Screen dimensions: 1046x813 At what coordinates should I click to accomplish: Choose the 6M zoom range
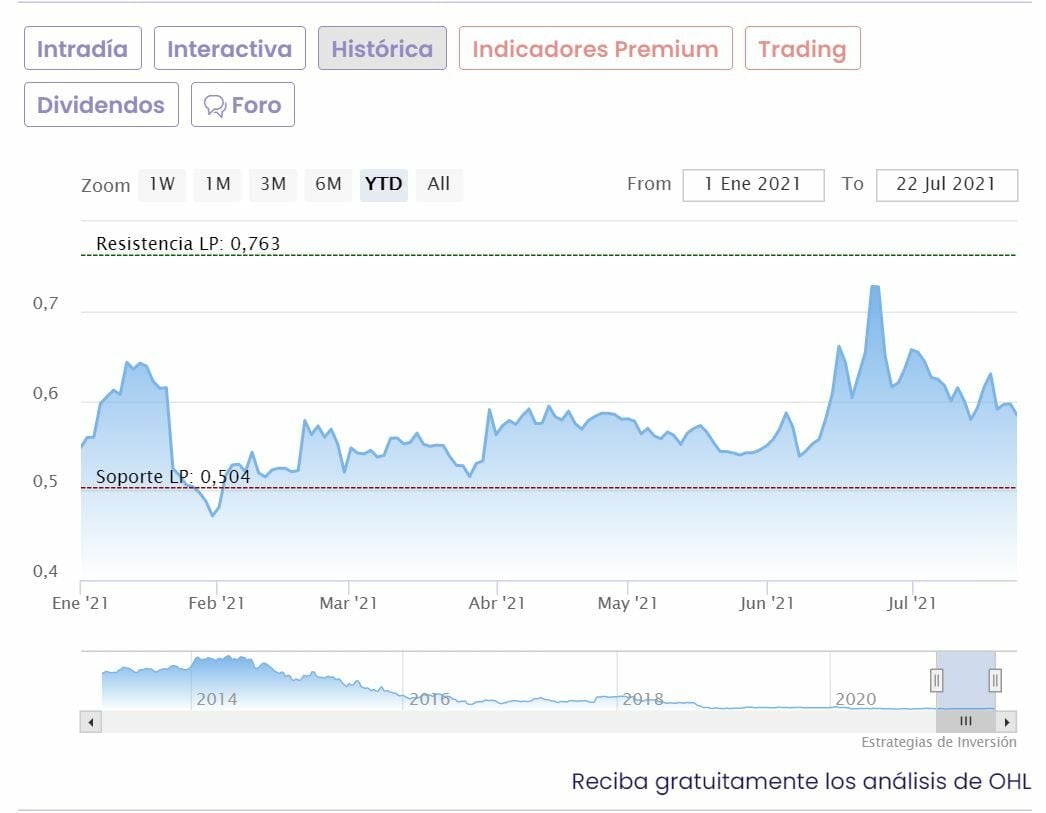pos(328,184)
